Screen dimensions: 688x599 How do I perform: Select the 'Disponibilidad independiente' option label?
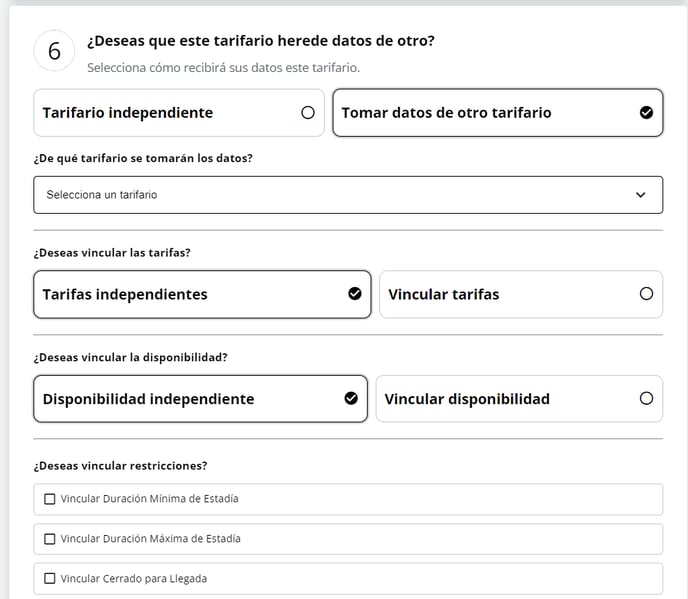pyautogui.click(x=148, y=399)
